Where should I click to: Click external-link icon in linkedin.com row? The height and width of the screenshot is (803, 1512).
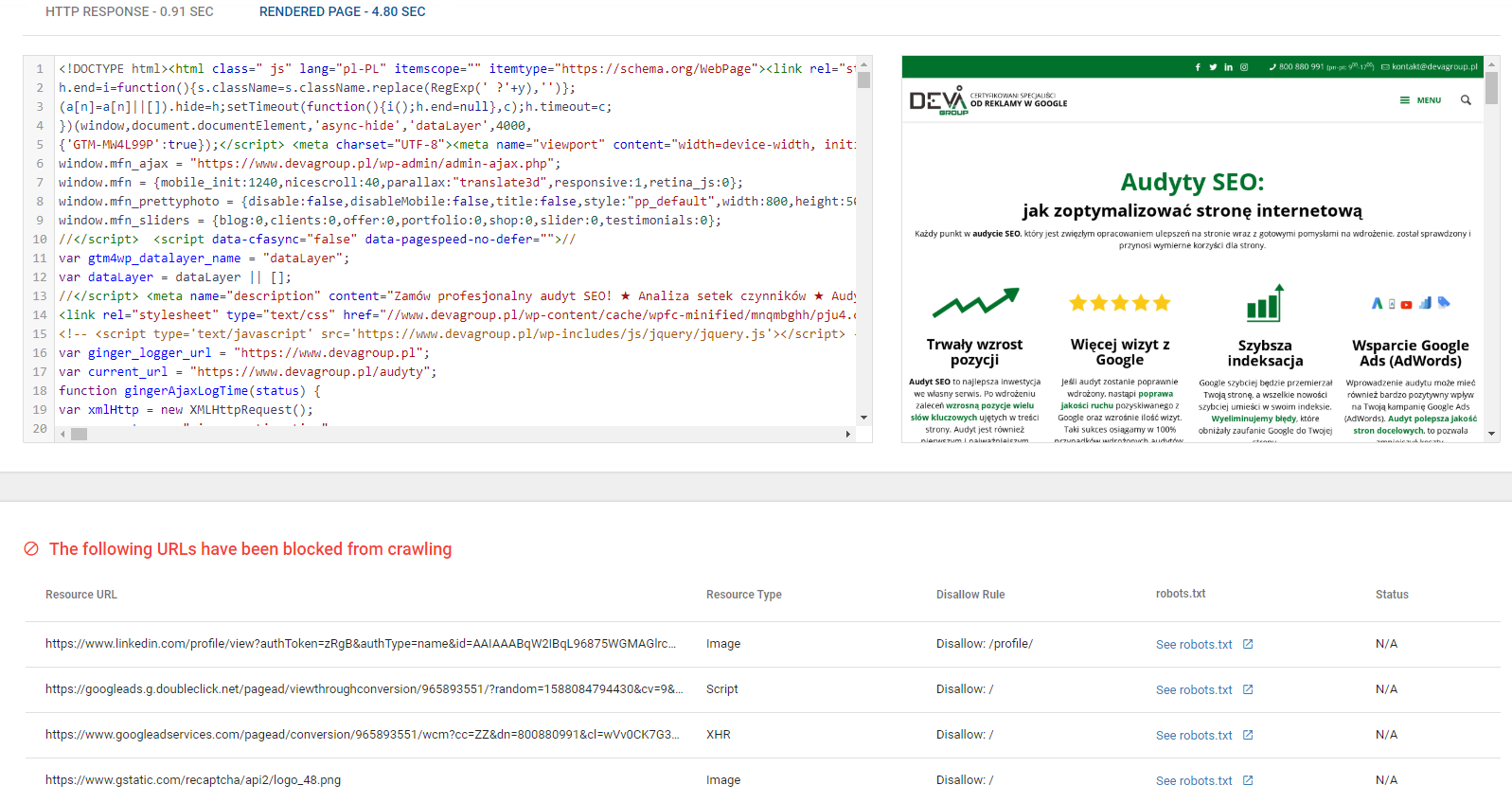click(1248, 644)
